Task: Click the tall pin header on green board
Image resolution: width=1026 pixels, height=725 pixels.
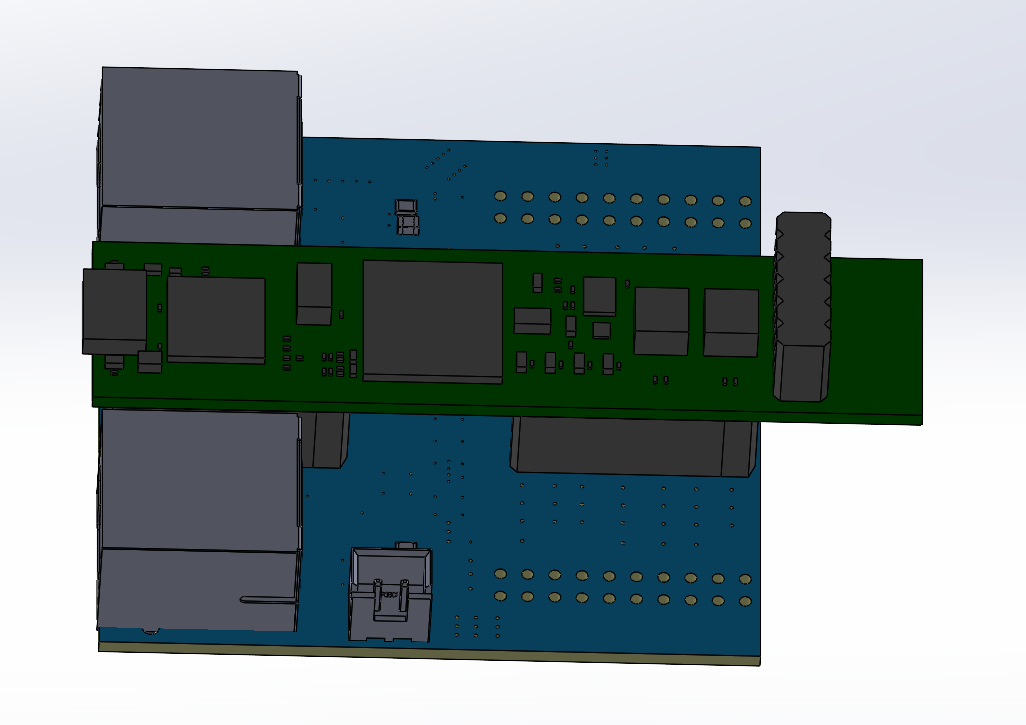Action: pos(802,307)
